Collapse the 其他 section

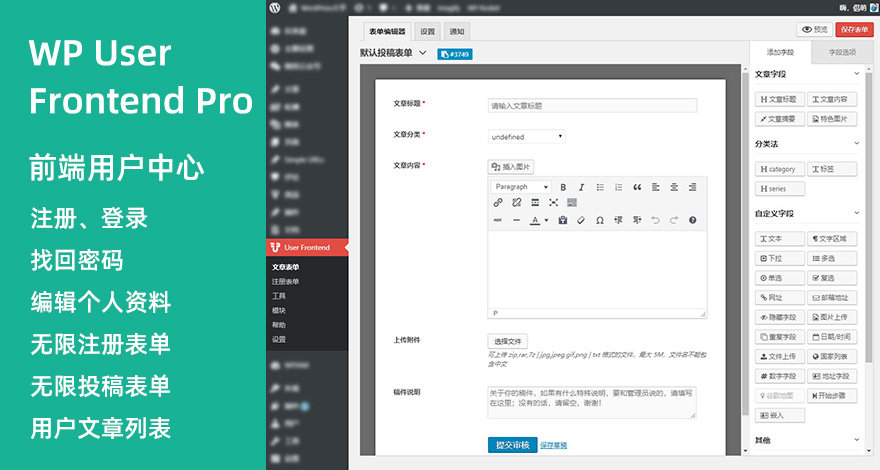856,440
